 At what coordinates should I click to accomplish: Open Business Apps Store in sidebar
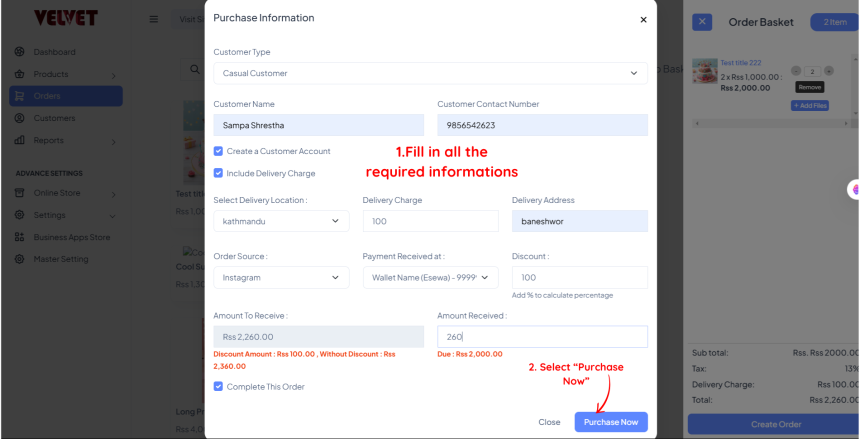tap(72, 237)
